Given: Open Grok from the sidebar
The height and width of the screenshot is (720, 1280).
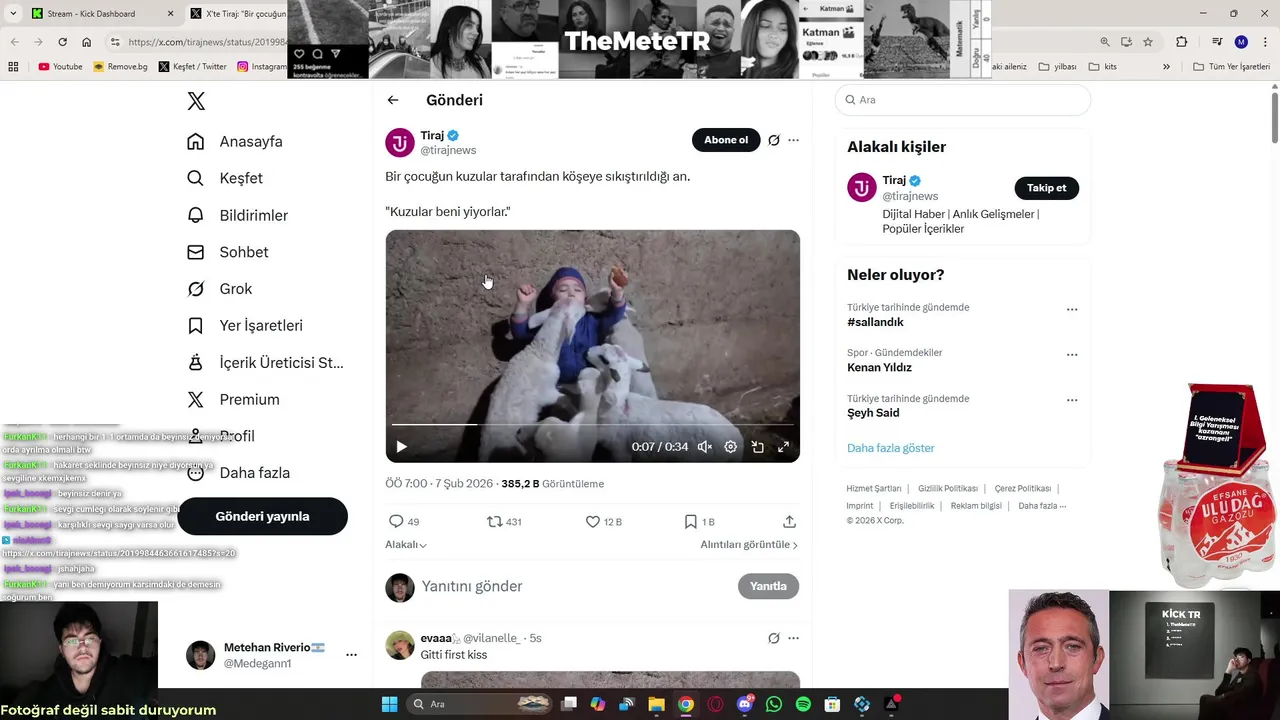Looking at the screenshot, I should (220, 289).
